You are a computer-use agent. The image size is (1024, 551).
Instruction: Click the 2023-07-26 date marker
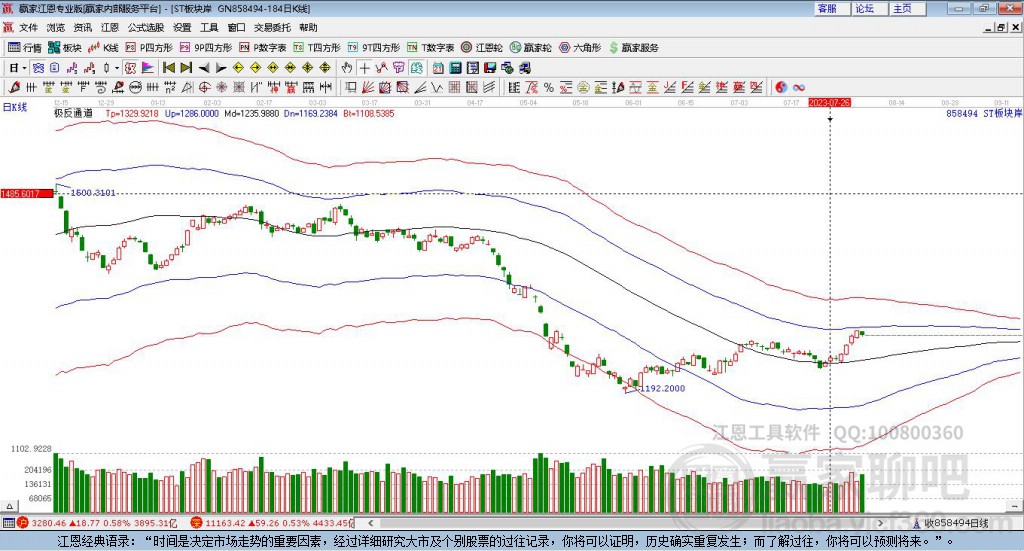(829, 102)
